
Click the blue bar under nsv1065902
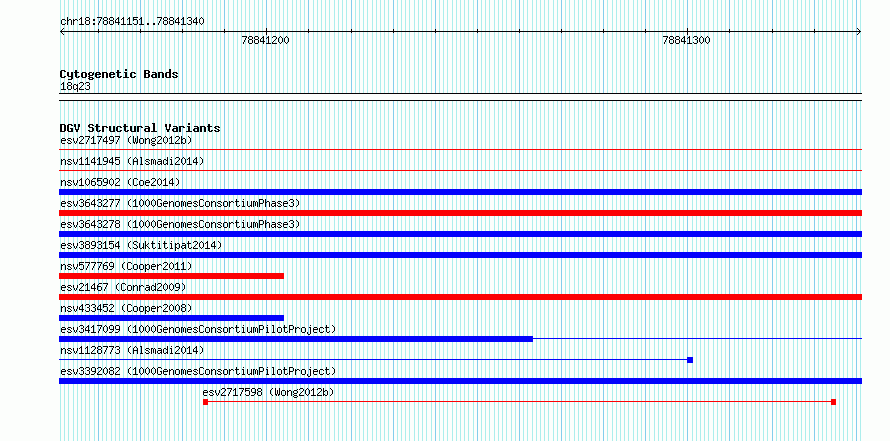pyautogui.click(x=460, y=192)
